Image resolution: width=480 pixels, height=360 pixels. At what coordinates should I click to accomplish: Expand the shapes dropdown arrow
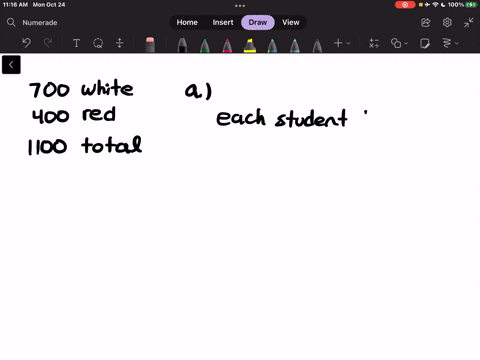coord(406,43)
